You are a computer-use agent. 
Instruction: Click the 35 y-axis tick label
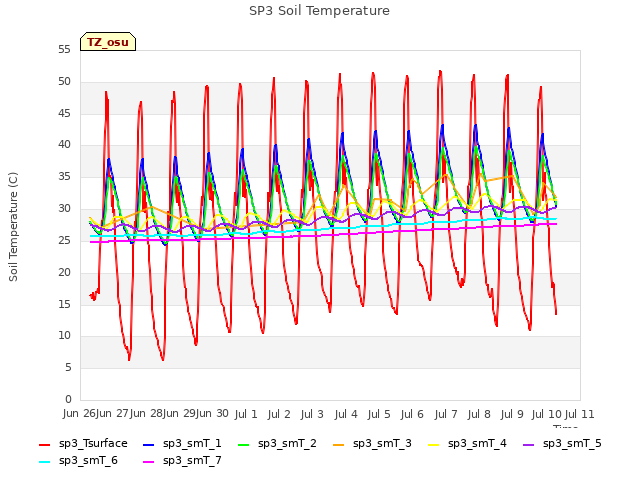pyautogui.click(x=64, y=177)
